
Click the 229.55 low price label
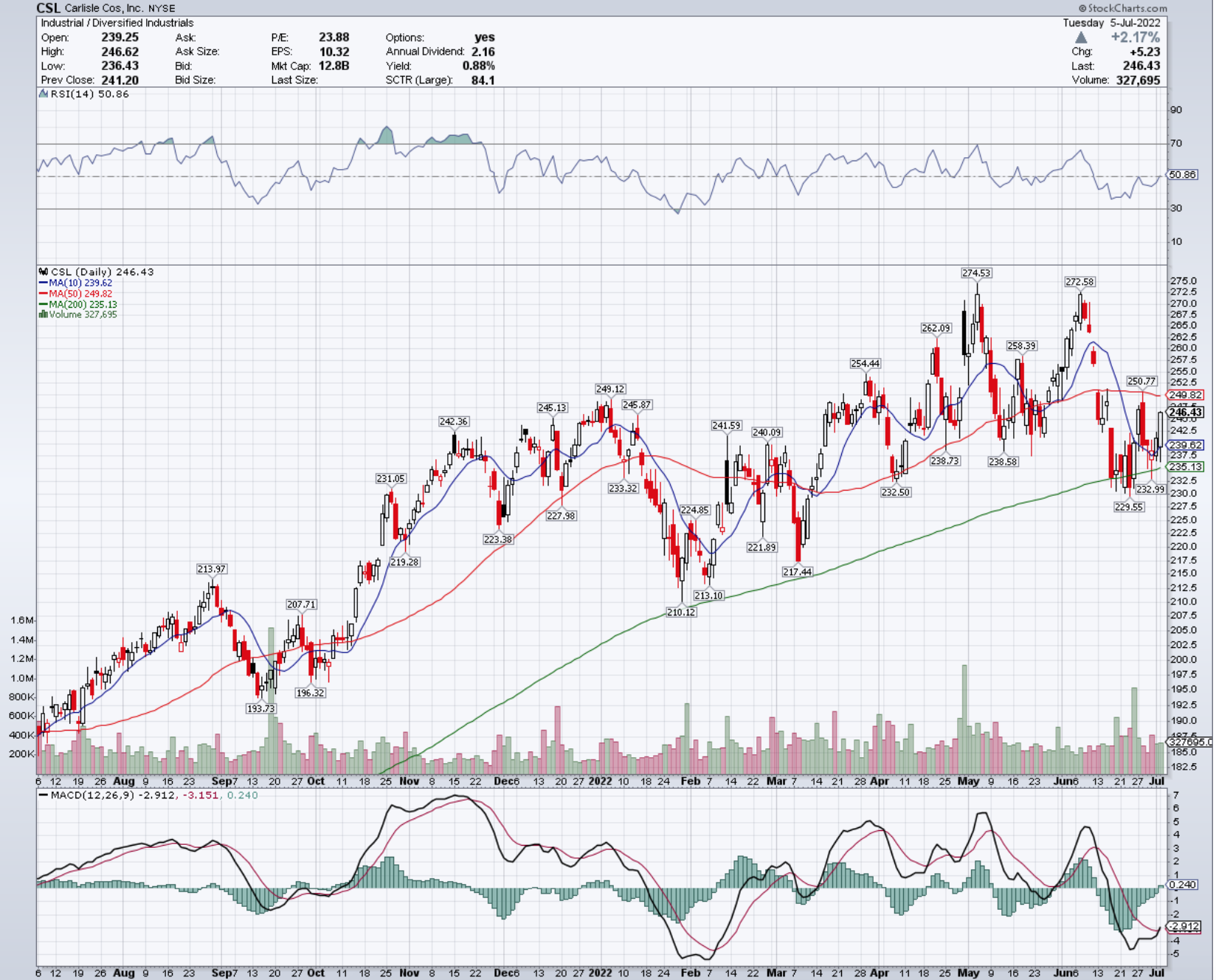tap(1129, 507)
